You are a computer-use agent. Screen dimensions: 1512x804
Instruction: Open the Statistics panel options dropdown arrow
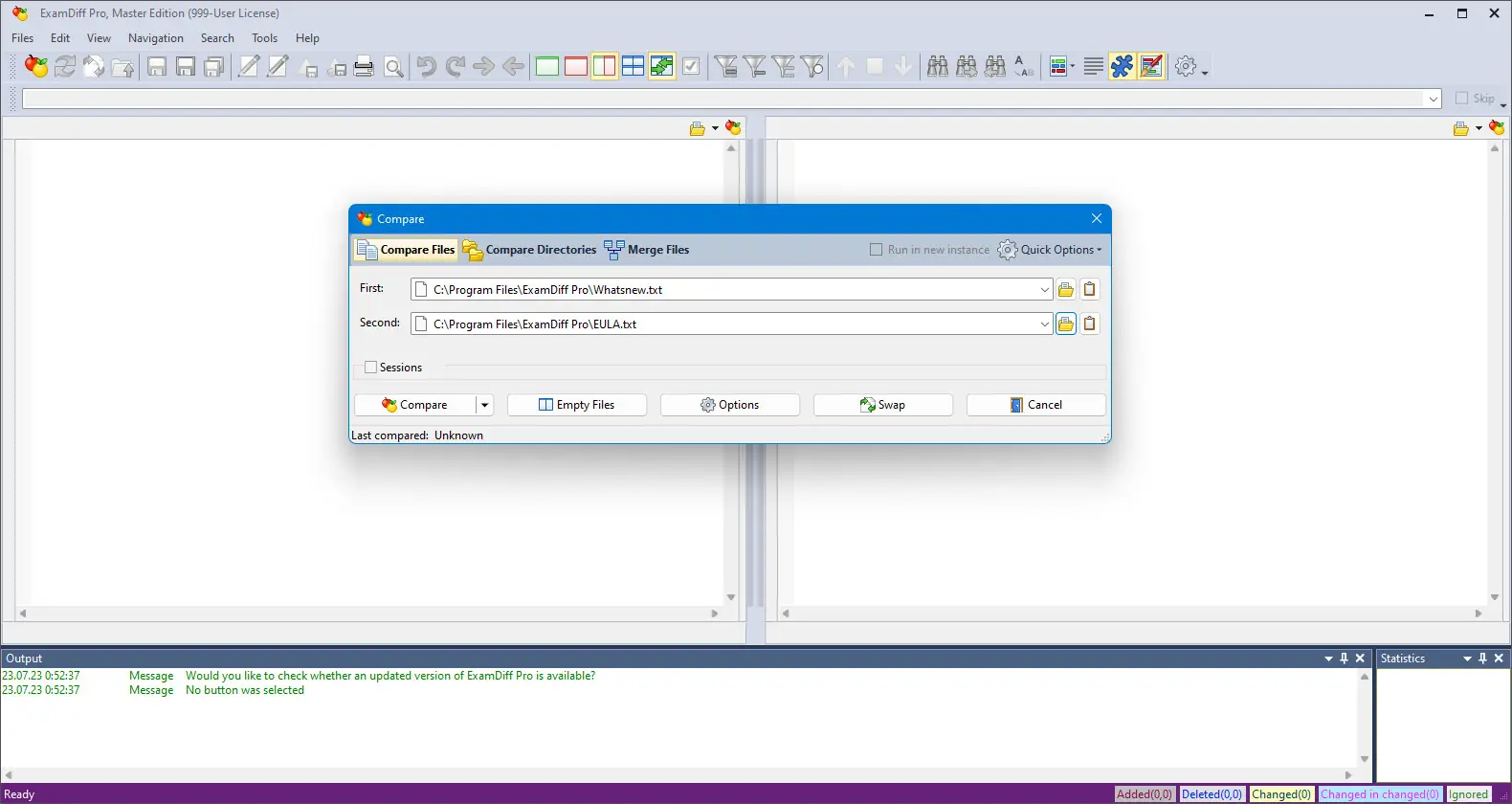[x=1467, y=659]
